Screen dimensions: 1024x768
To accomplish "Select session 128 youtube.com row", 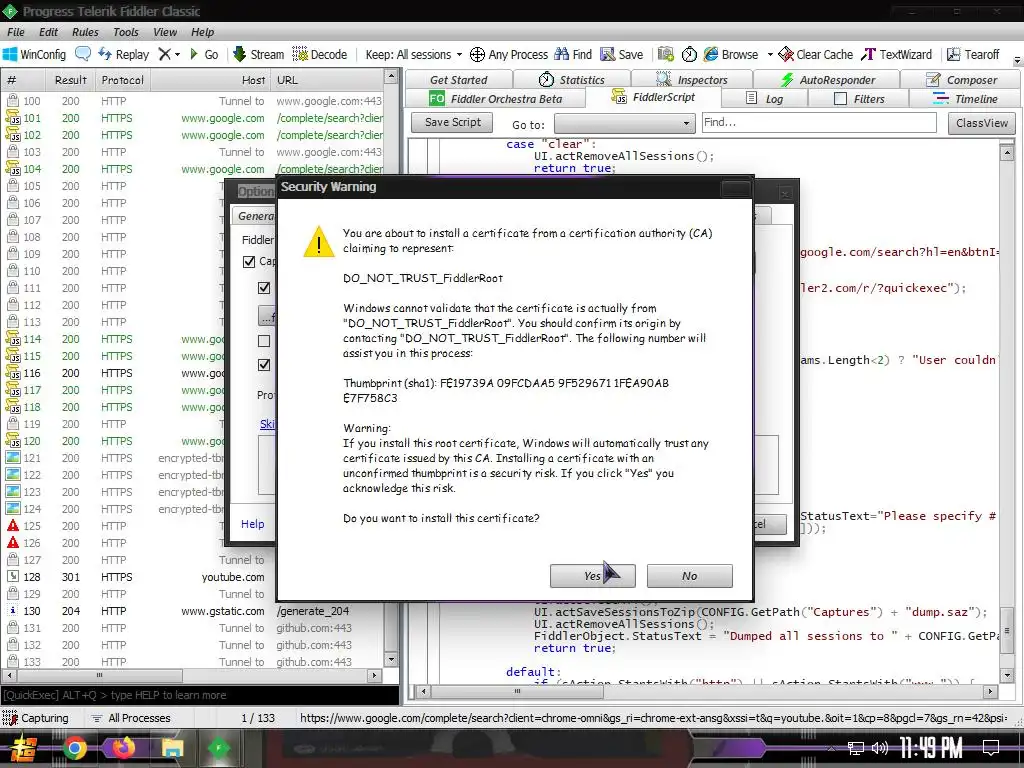I will tap(193, 577).
